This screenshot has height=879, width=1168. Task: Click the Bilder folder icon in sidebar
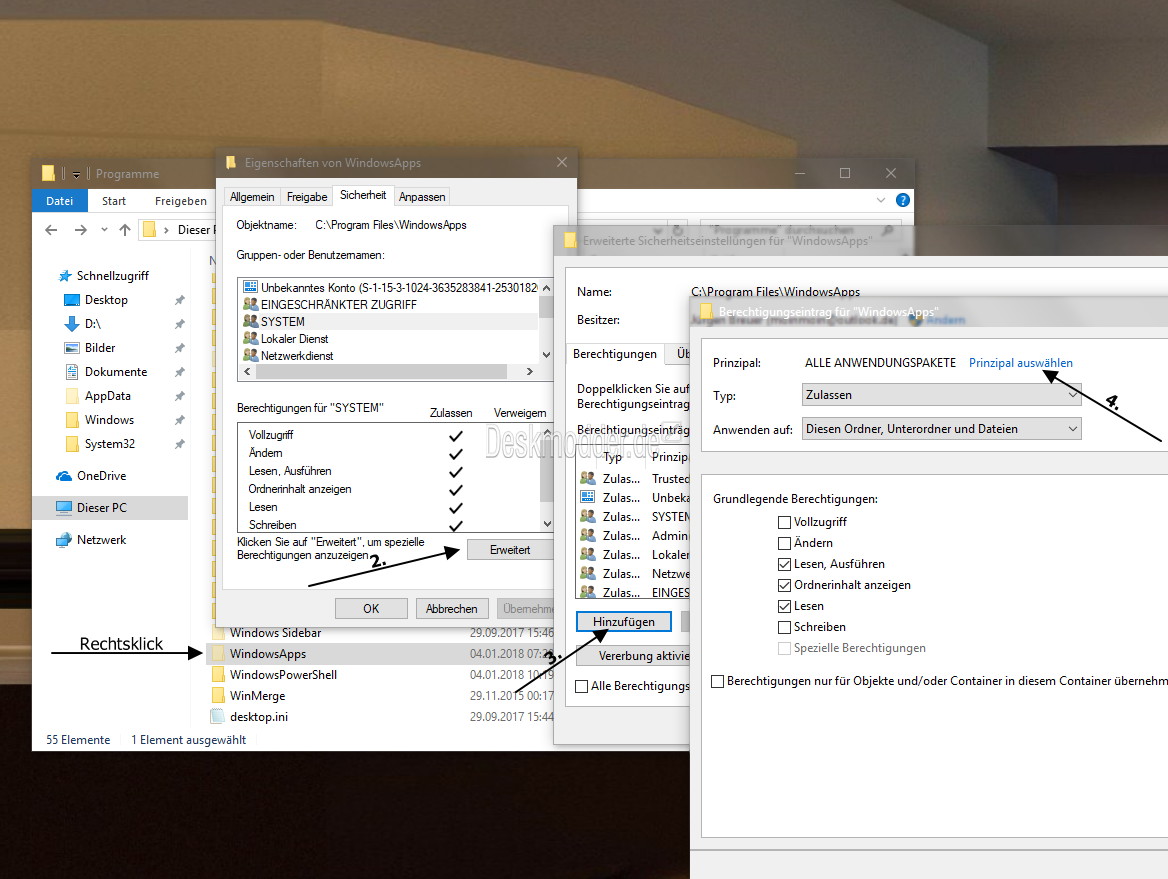(x=72, y=348)
